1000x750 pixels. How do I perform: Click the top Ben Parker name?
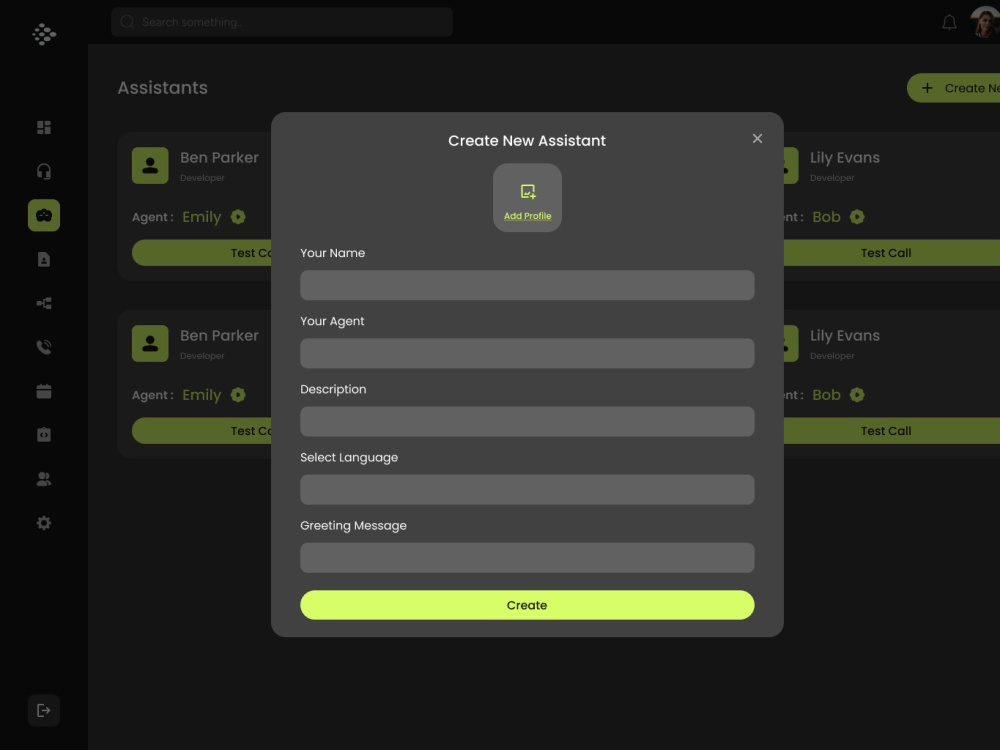[219, 158]
